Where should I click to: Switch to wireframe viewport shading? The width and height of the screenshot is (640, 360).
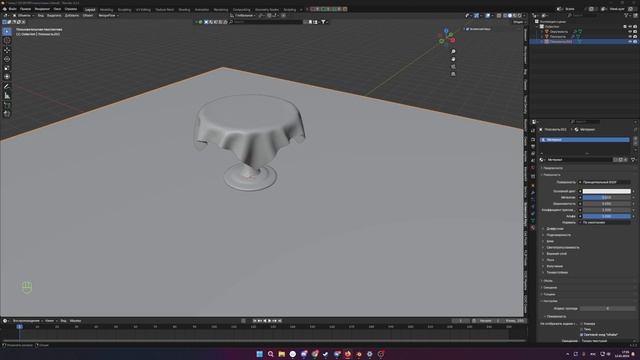pyautogui.click(x=505, y=16)
